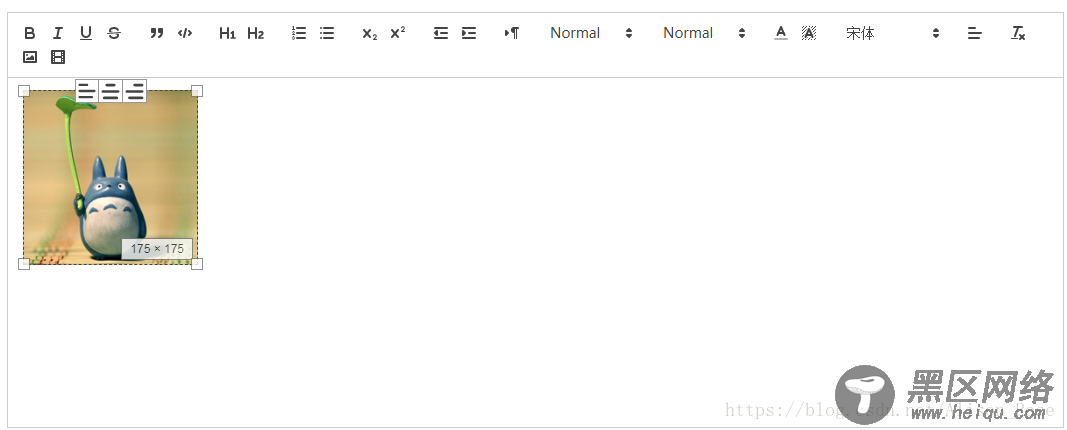Open the second Normal header dropdown

(x=704, y=33)
